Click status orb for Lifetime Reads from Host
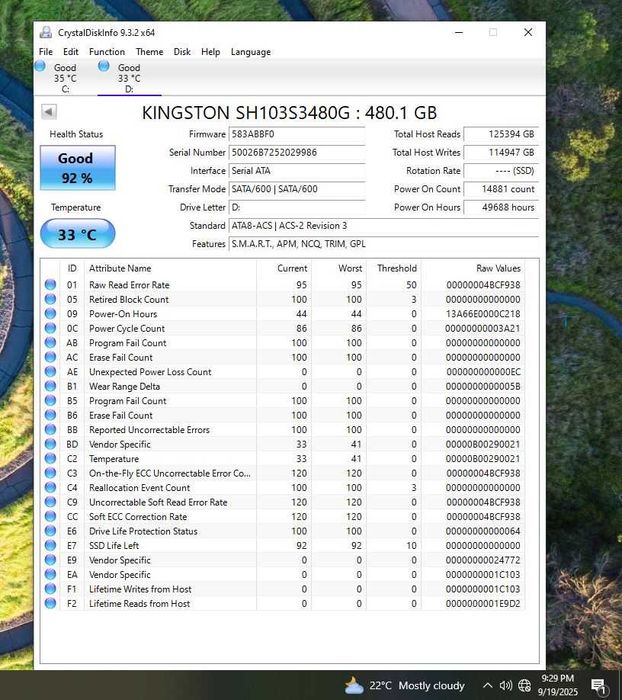This screenshot has height=700, width=622. pyautogui.click(x=50, y=604)
